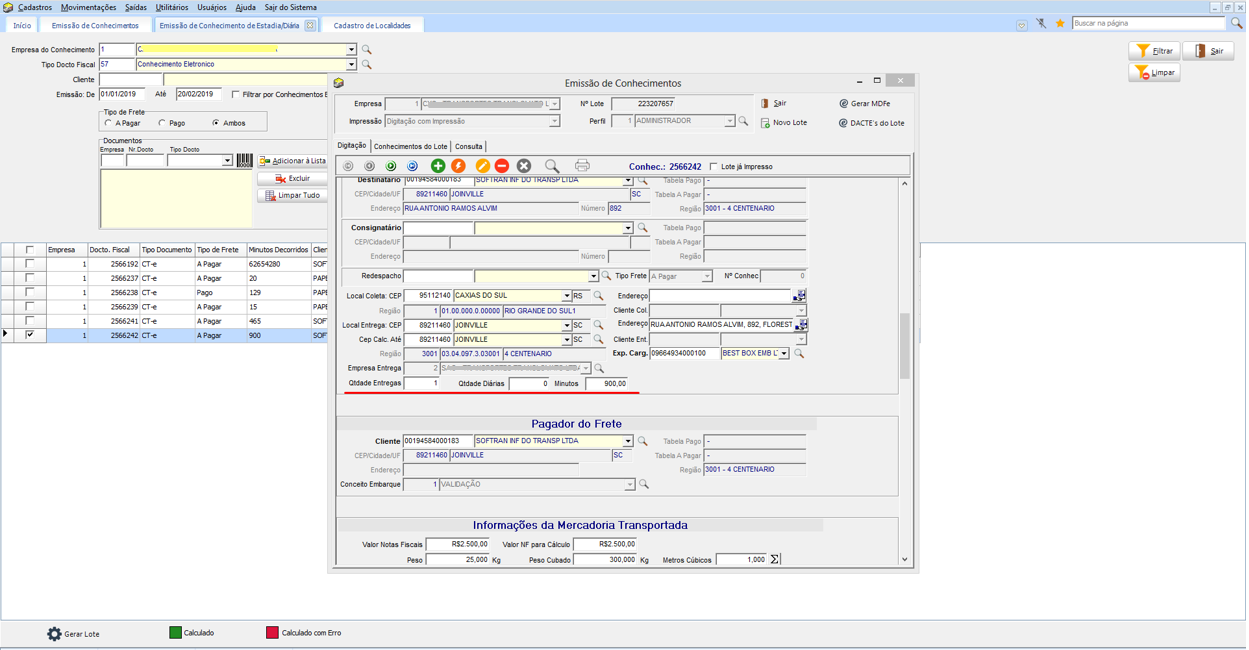Uncheck the selected row 2566242 checkbox
Viewport: 1249px width, 650px height.
coord(30,335)
